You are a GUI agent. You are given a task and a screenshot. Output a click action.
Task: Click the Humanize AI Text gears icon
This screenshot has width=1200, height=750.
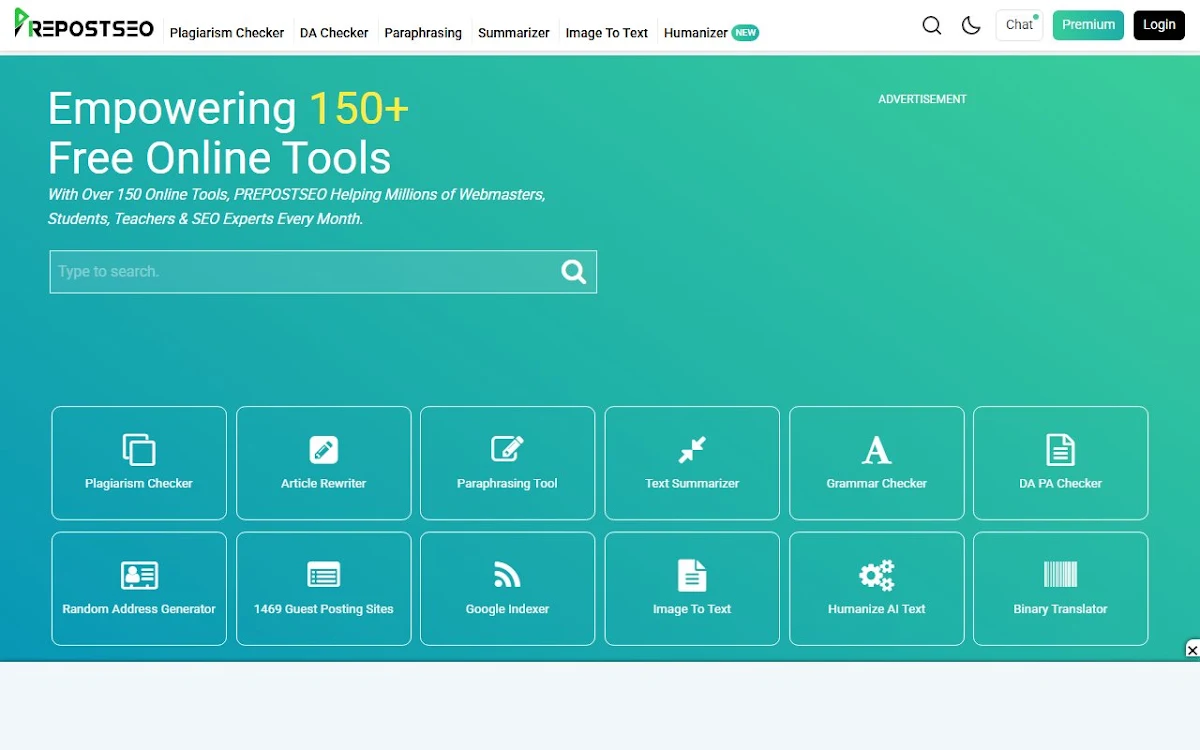[x=877, y=575]
